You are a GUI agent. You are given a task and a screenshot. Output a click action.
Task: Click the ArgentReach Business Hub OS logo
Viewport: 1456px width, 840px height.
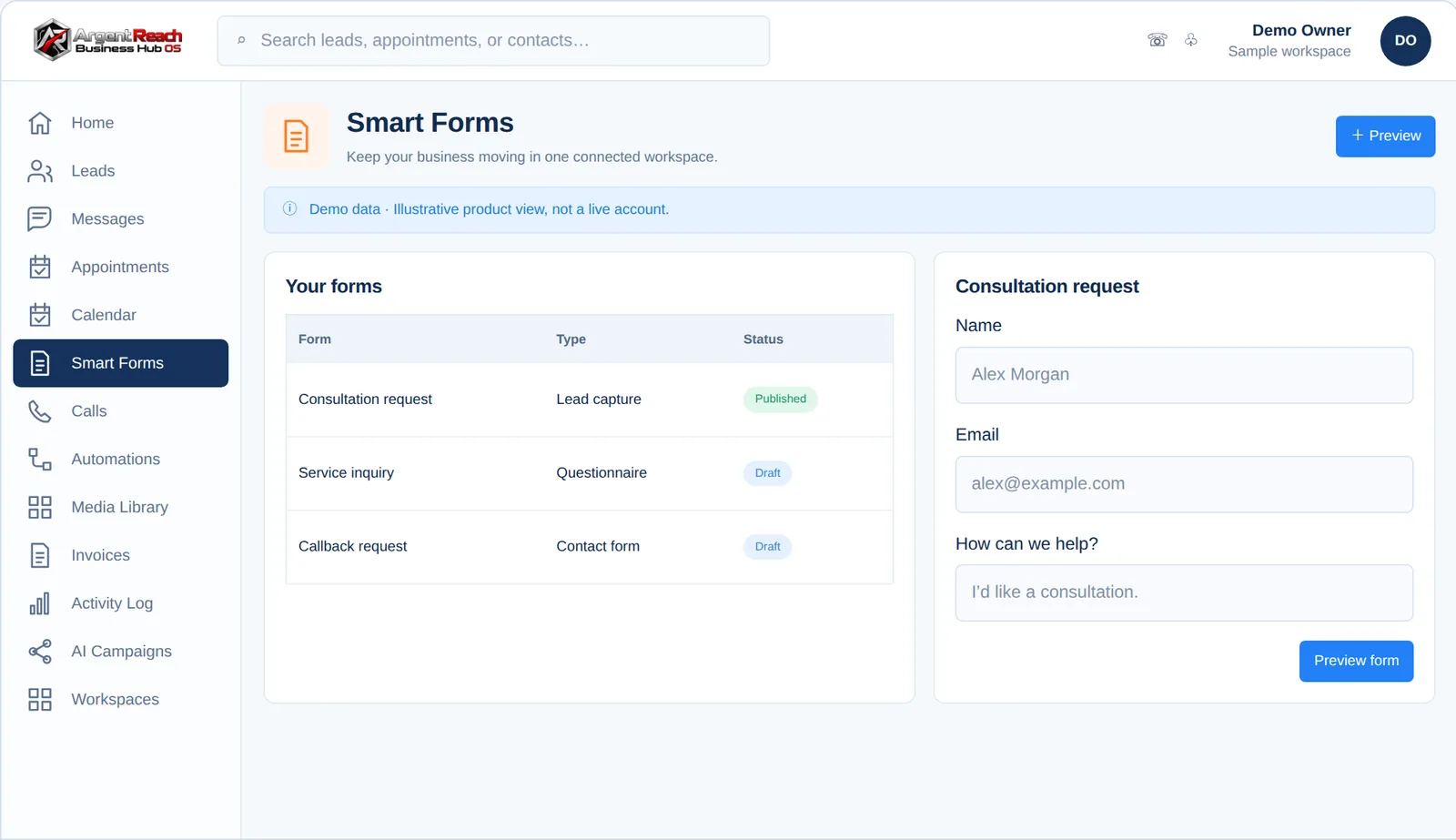(x=107, y=40)
